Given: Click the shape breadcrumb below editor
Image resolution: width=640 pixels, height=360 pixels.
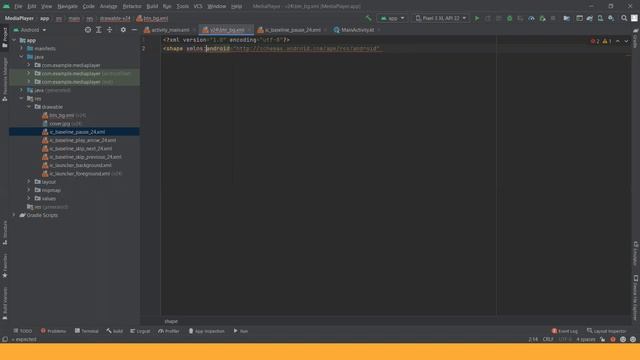Looking at the screenshot, I should 171,321.
